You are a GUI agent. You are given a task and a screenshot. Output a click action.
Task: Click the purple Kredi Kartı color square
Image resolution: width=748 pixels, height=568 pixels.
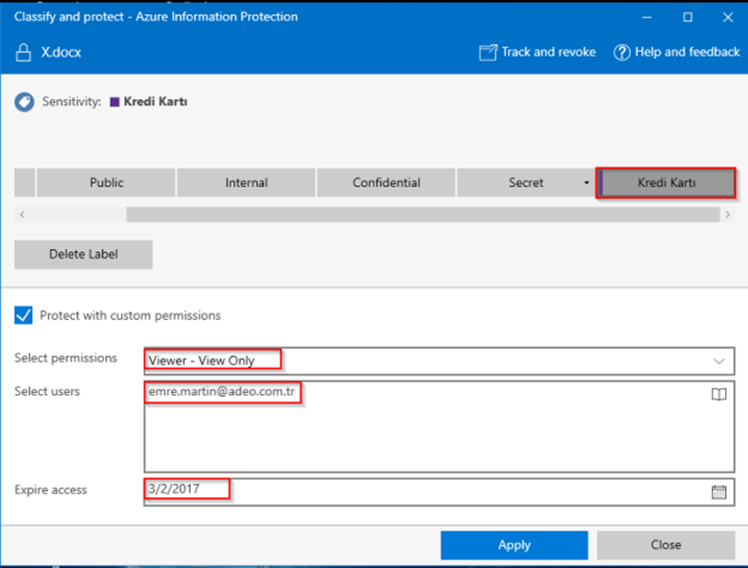tap(114, 102)
